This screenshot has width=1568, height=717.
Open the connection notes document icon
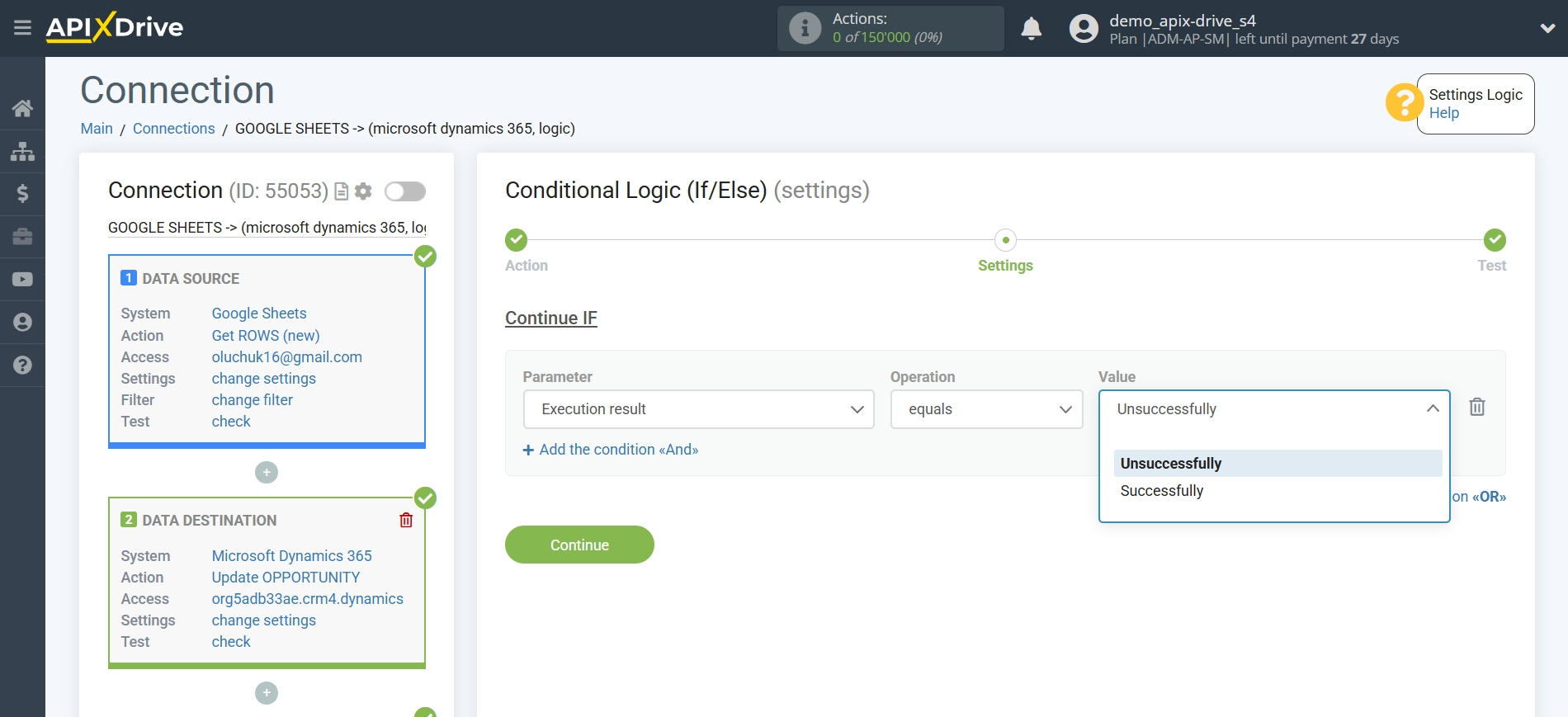pos(341,191)
